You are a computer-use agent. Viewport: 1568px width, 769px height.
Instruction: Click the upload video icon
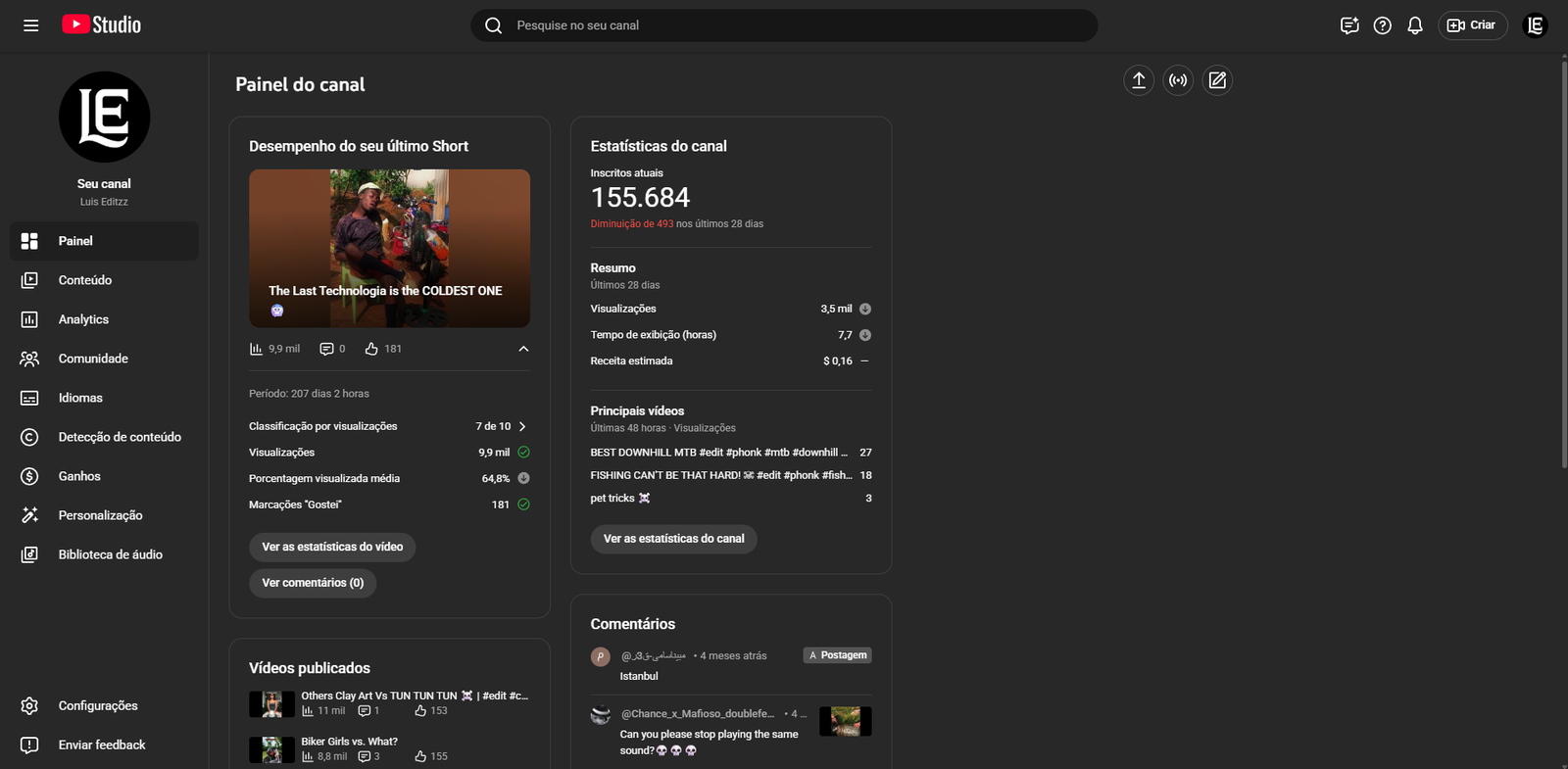(x=1139, y=80)
